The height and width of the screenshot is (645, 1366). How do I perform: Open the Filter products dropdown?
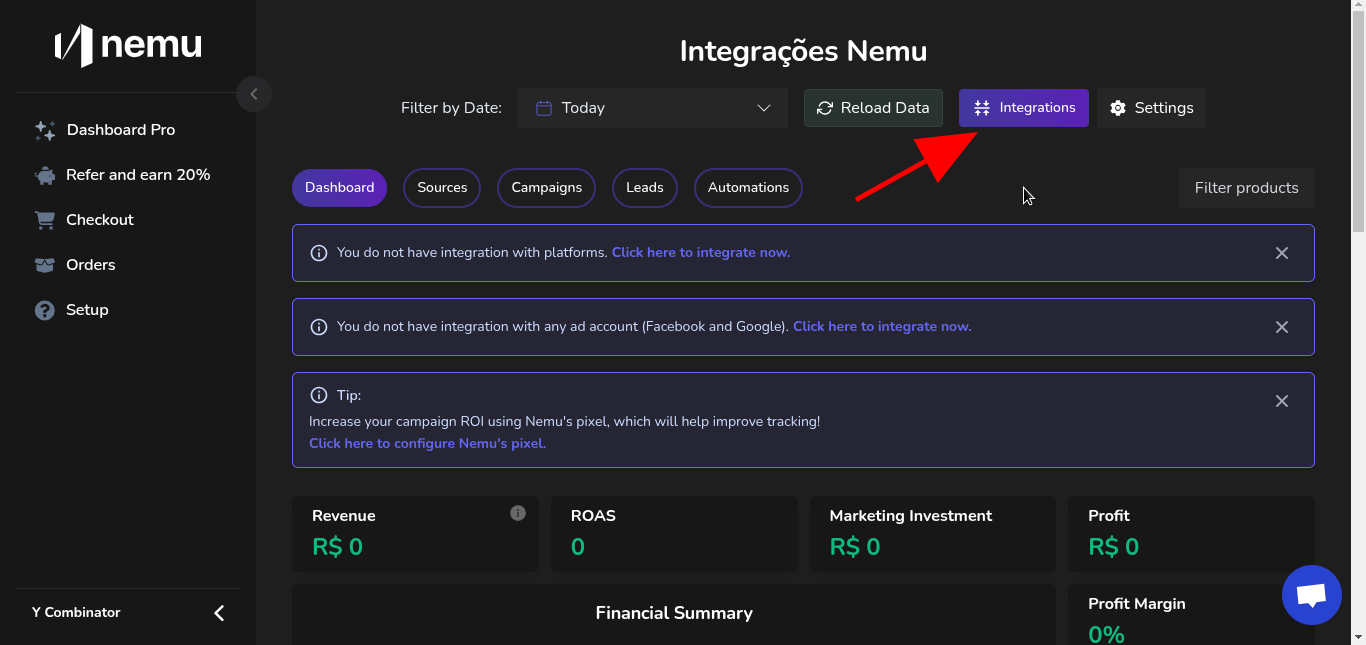pyautogui.click(x=1247, y=188)
